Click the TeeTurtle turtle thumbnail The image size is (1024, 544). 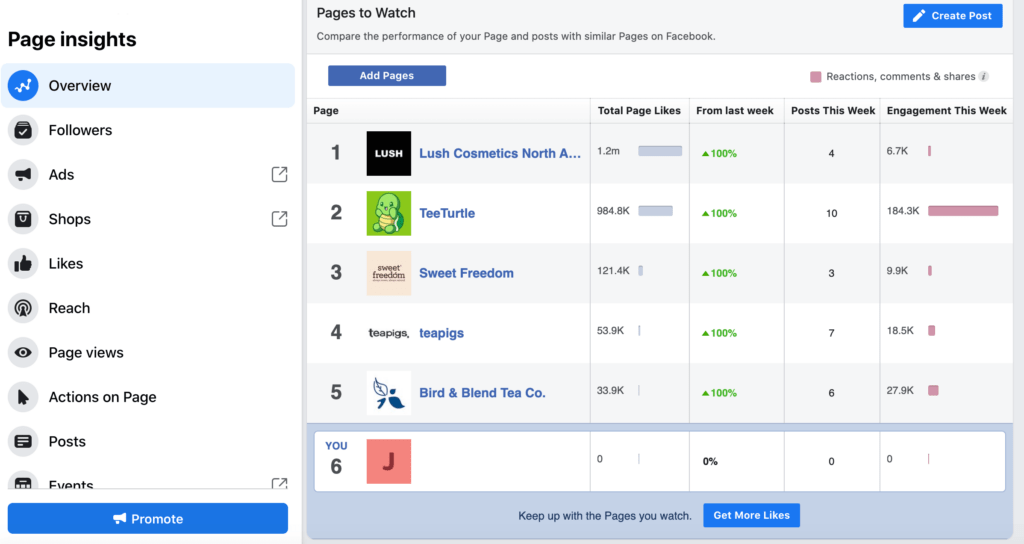(389, 214)
